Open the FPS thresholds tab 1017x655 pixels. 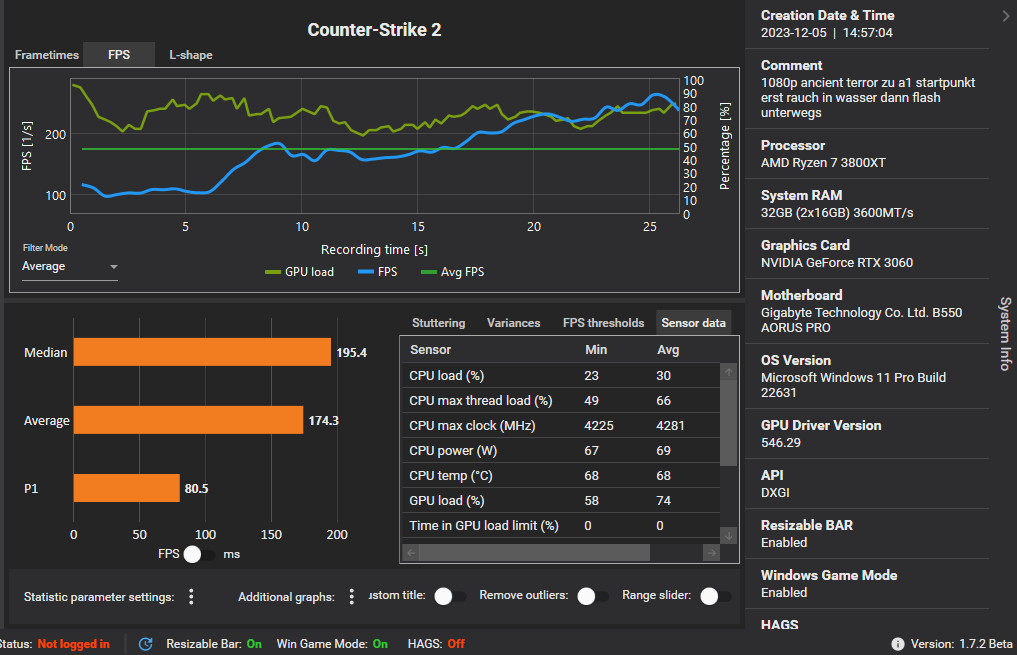click(x=603, y=323)
